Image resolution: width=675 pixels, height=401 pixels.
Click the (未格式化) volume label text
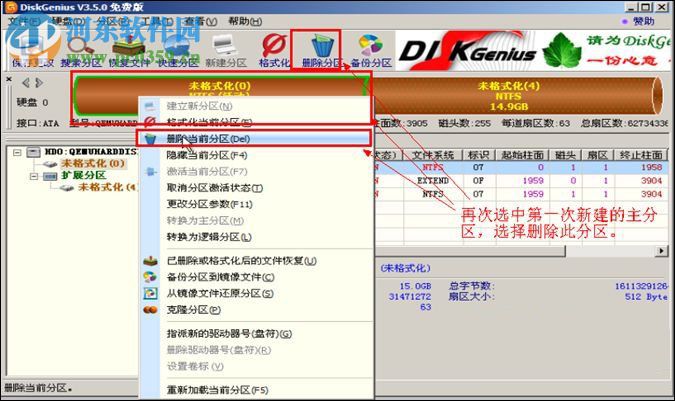pos(405,268)
